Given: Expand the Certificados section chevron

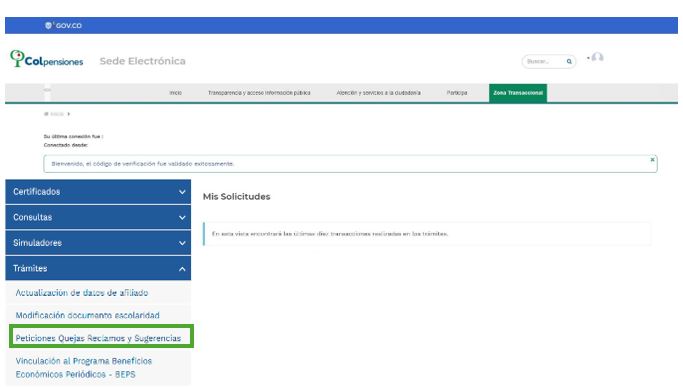Looking at the screenshot, I should point(182,192).
